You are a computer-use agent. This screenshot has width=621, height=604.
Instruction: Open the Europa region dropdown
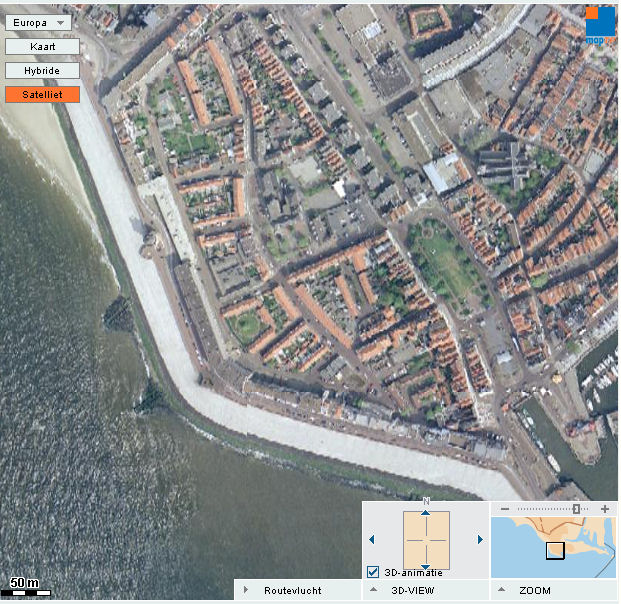coord(38,22)
